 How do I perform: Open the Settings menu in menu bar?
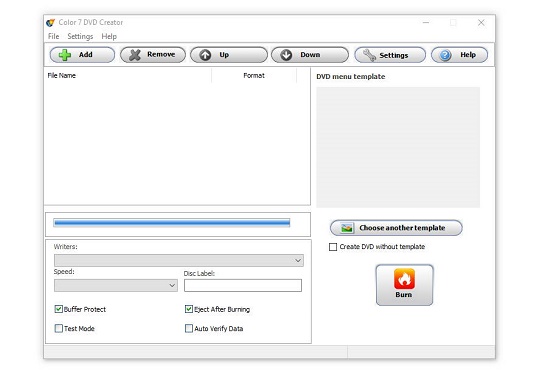click(80, 36)
